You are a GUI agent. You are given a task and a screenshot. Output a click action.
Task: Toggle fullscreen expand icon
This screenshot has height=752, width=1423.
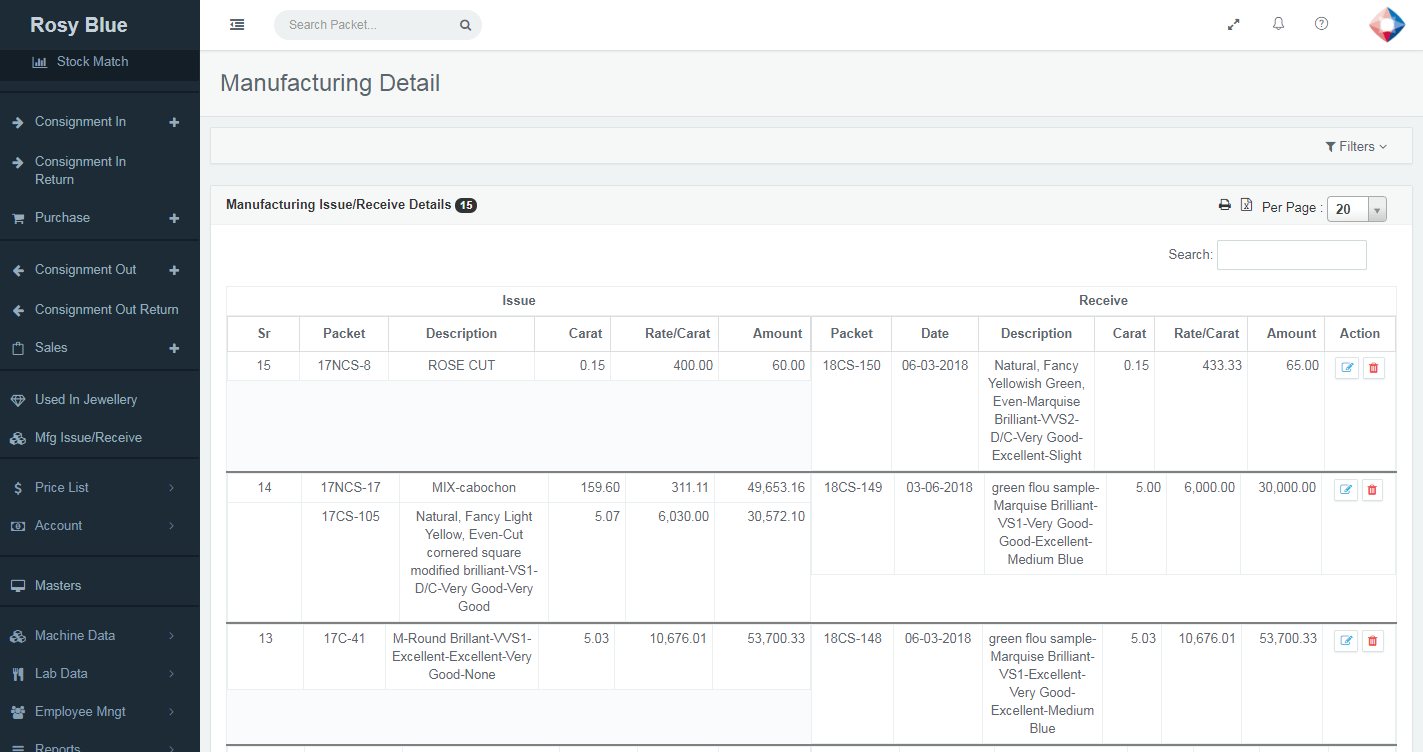click(x=1234, y=25)
